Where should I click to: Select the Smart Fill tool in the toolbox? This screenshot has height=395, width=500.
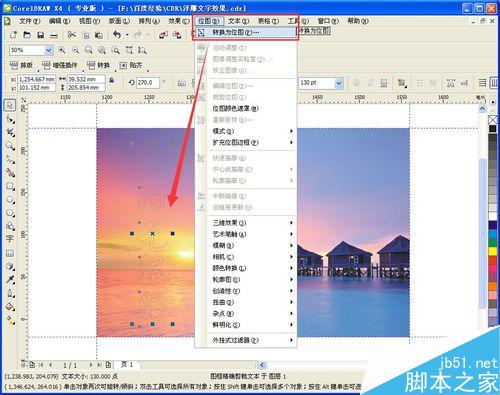tap(10, 173)
